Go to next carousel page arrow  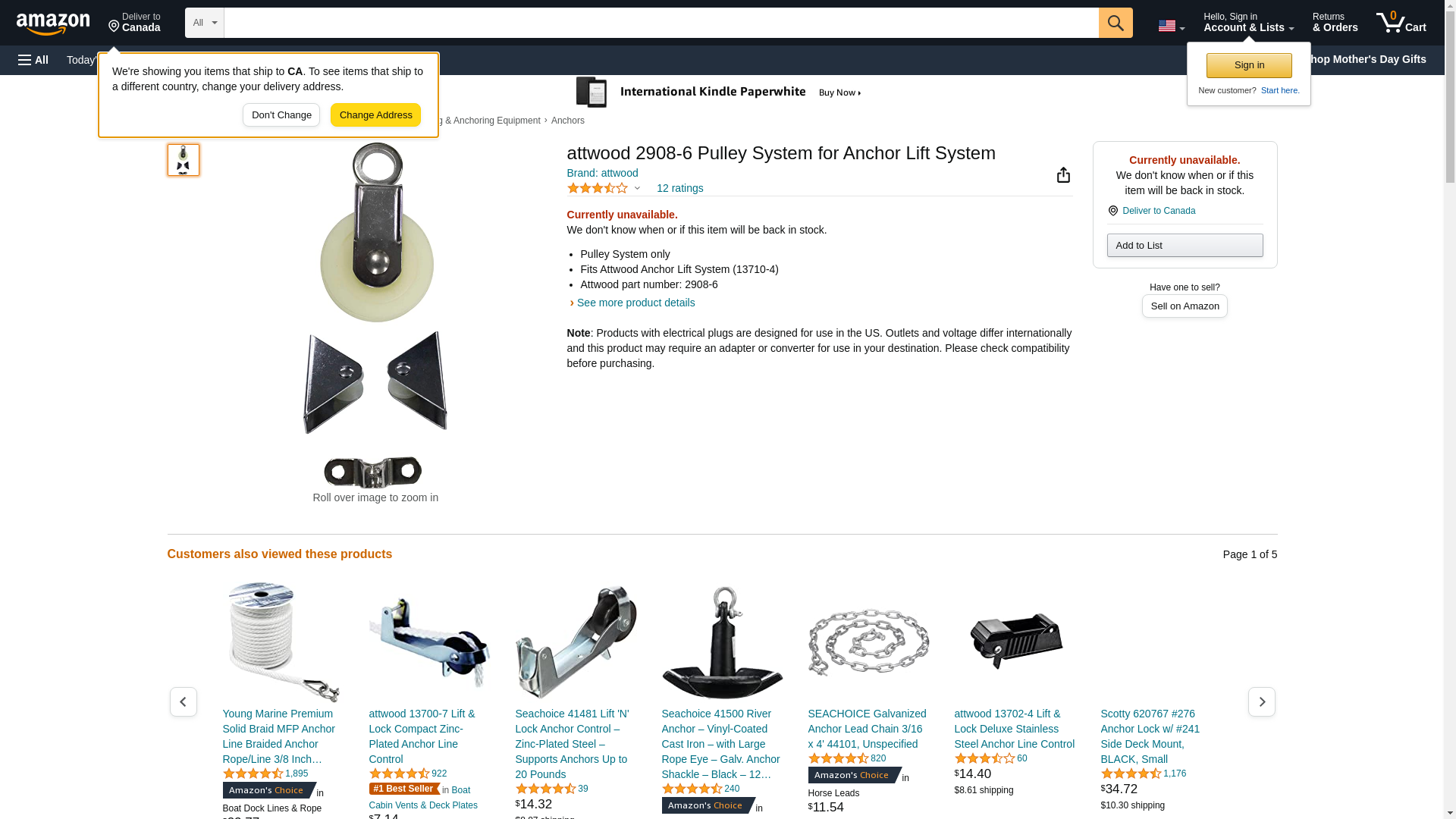(x=1262, y=702)
